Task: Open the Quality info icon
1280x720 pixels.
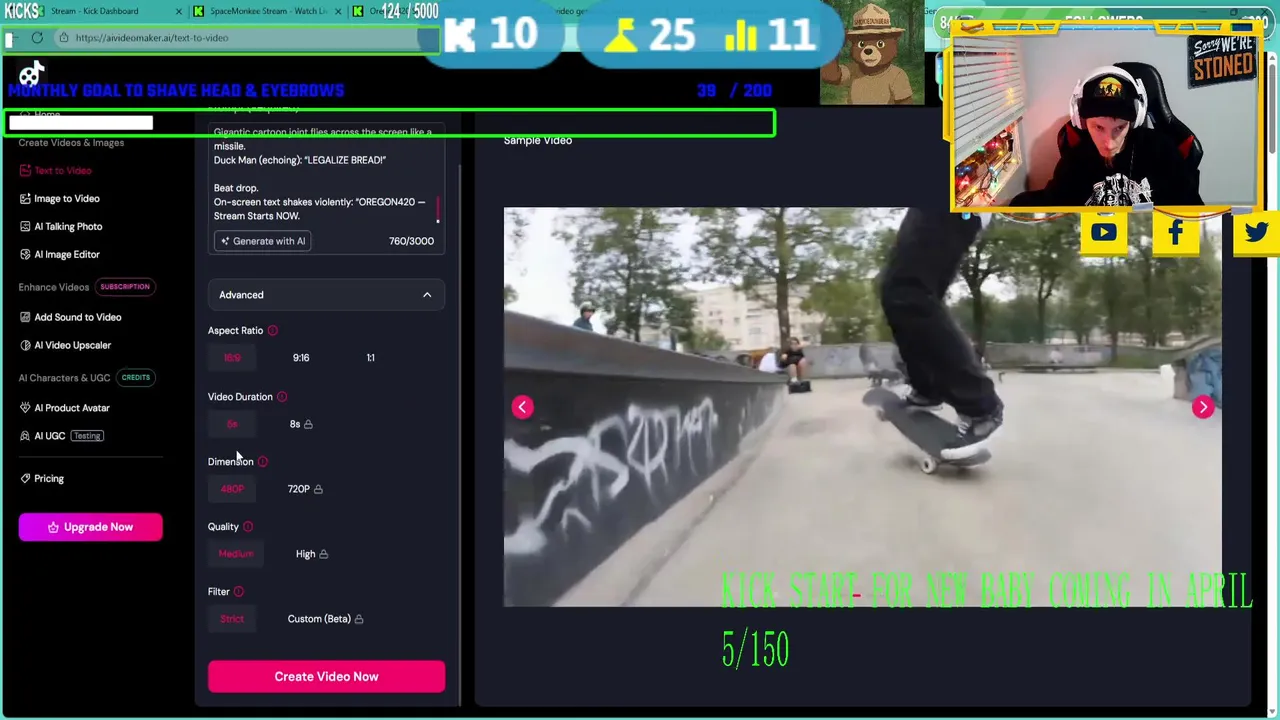Action: tap(248, 527)
